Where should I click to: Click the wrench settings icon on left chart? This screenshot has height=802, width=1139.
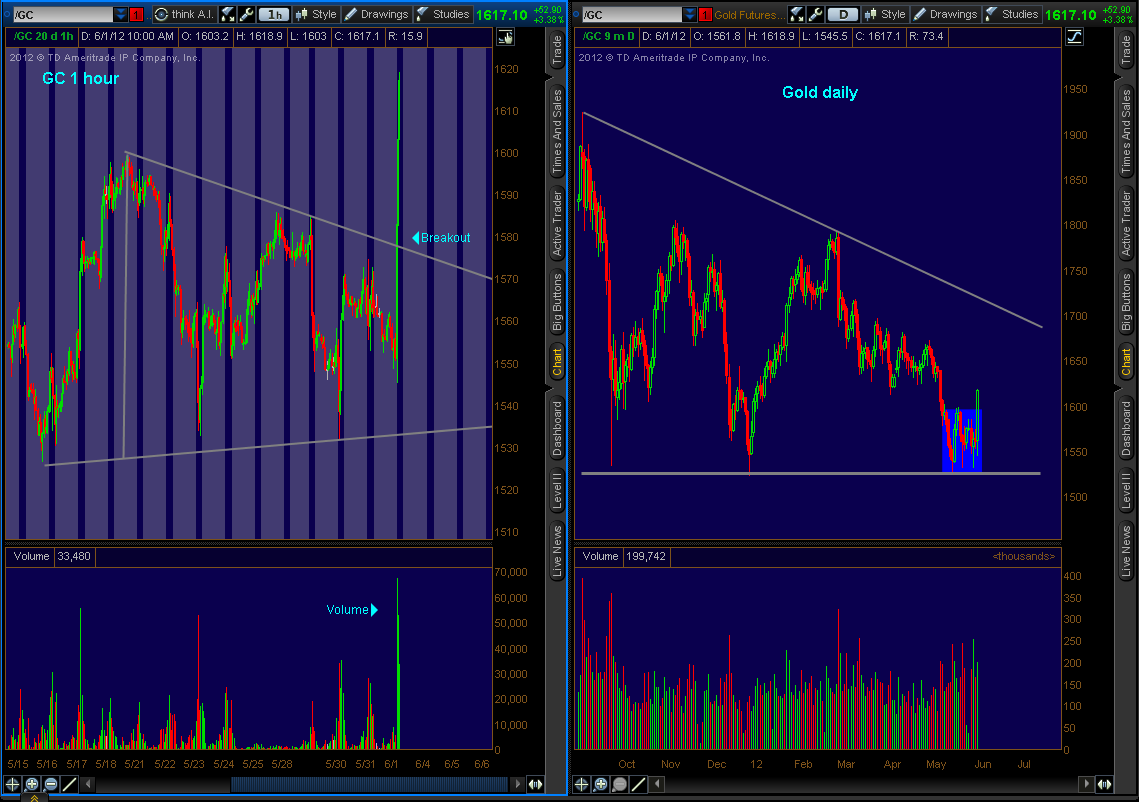point(246,14)
